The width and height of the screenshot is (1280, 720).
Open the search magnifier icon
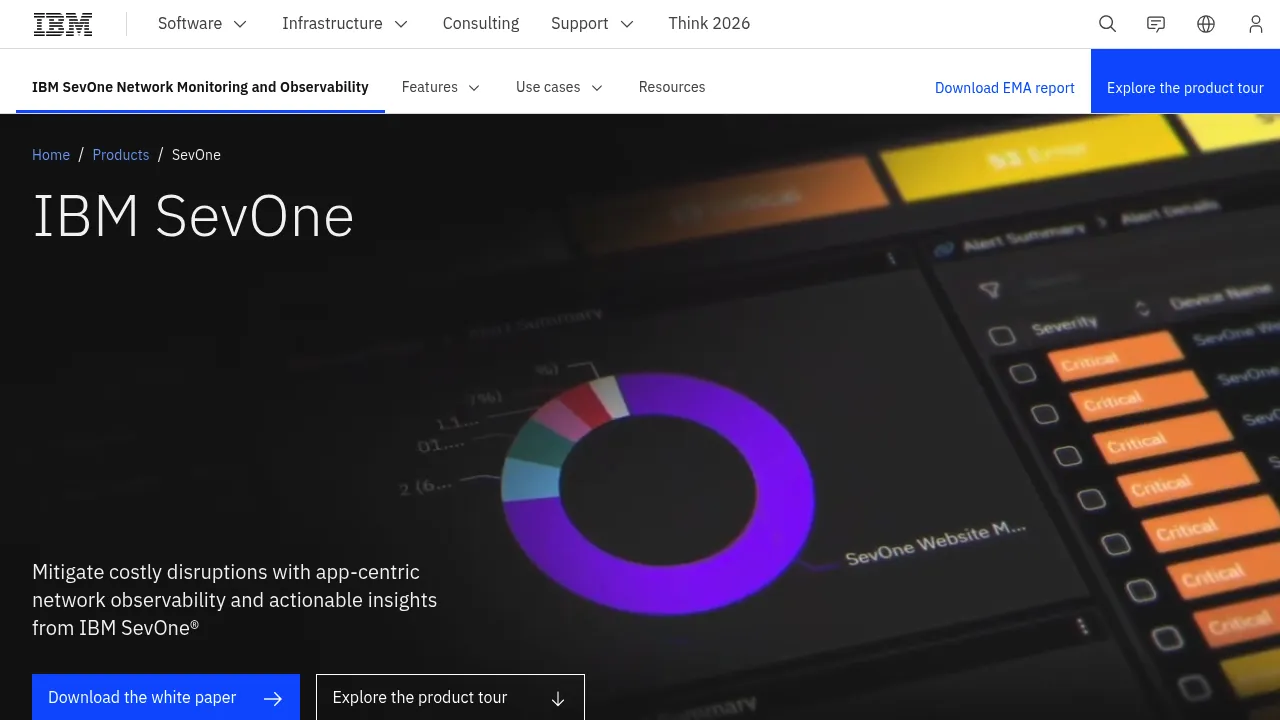pyautogui.click(x=1107, y=24)
